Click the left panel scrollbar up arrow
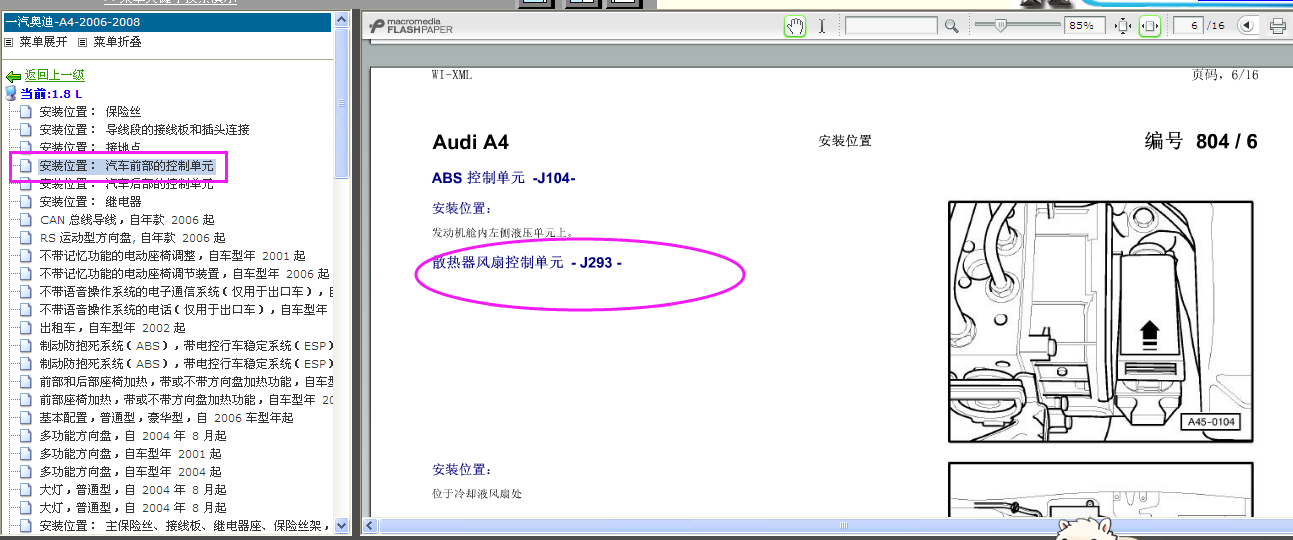Screen dimensions: 1293x540 [x=341, y=20]
